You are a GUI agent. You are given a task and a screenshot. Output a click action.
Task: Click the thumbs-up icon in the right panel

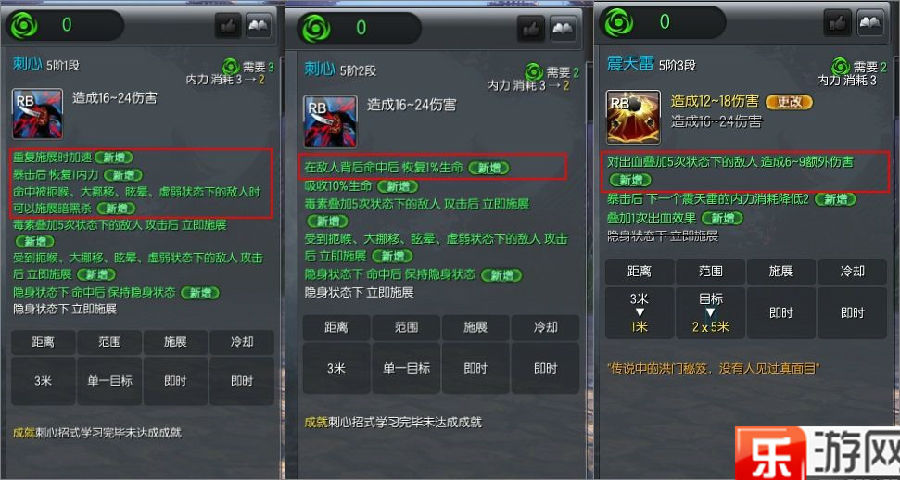(837, 22)
